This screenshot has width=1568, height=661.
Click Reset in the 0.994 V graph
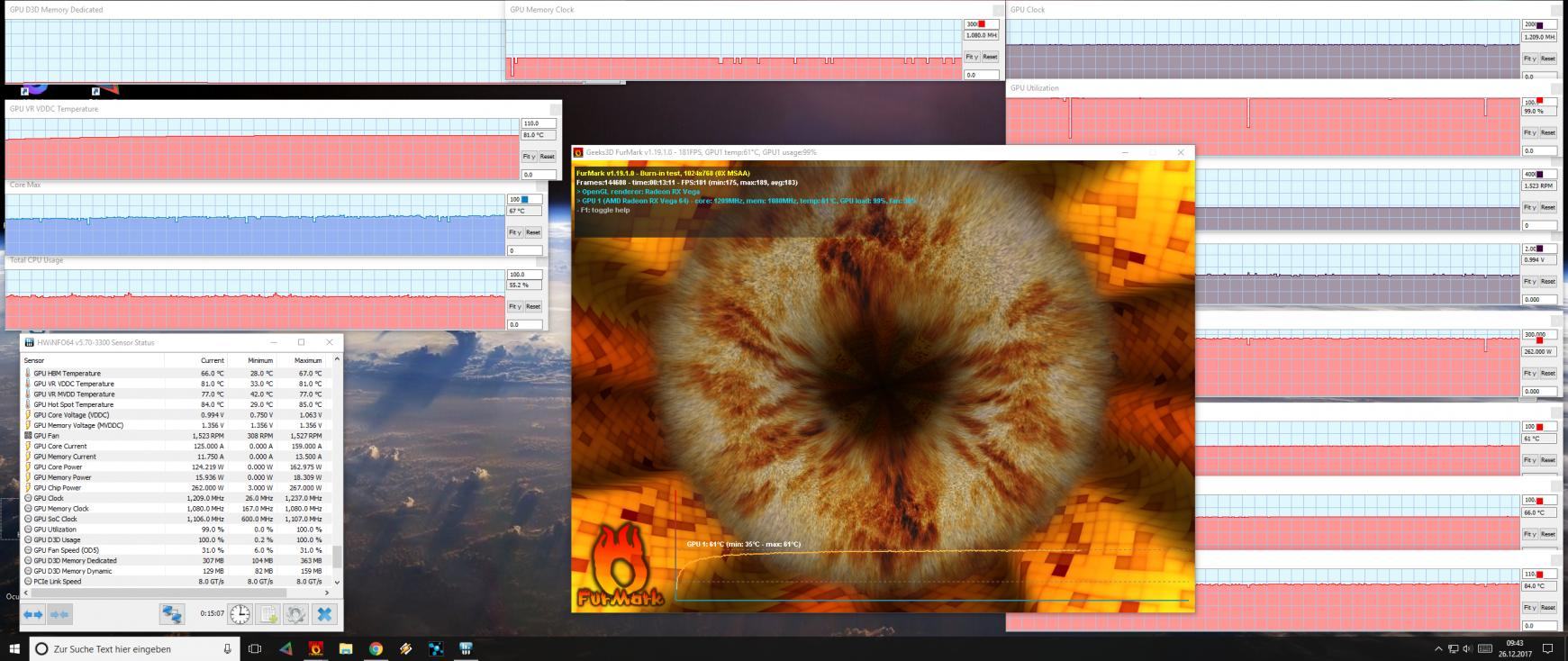click(1548, 281)
